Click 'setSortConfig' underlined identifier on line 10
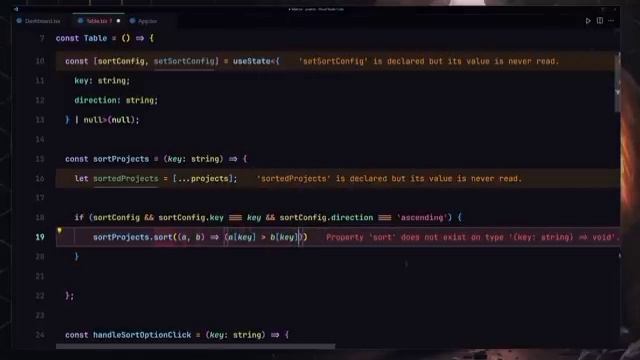 tap(184, 61)
